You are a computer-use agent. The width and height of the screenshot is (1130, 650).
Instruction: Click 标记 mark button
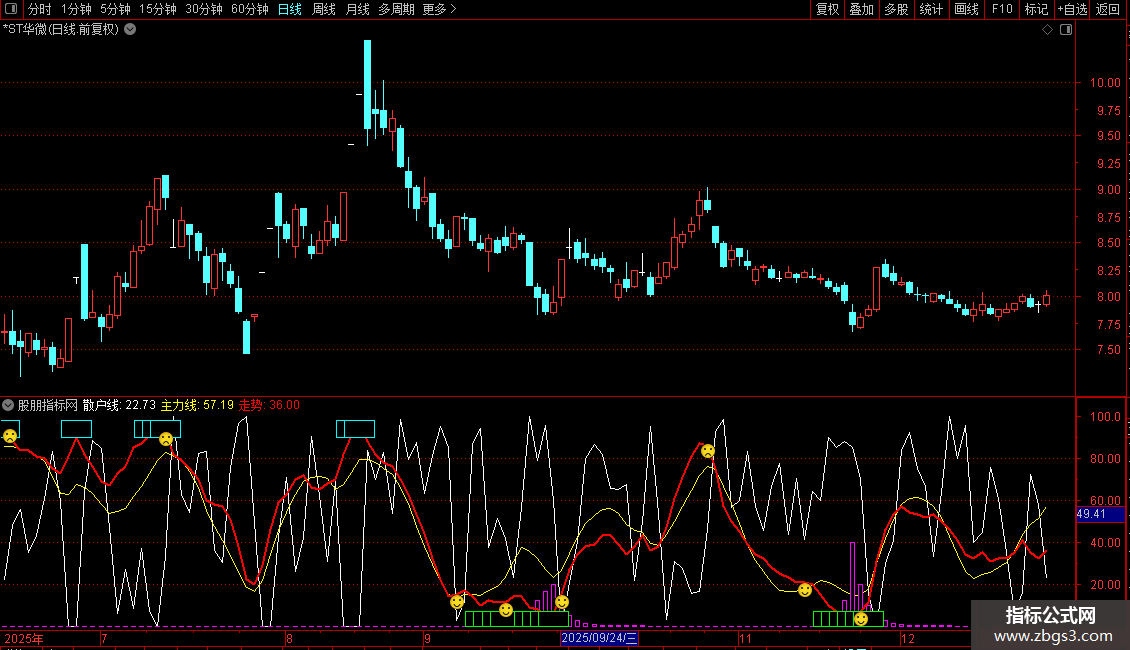coord(1036,9)
